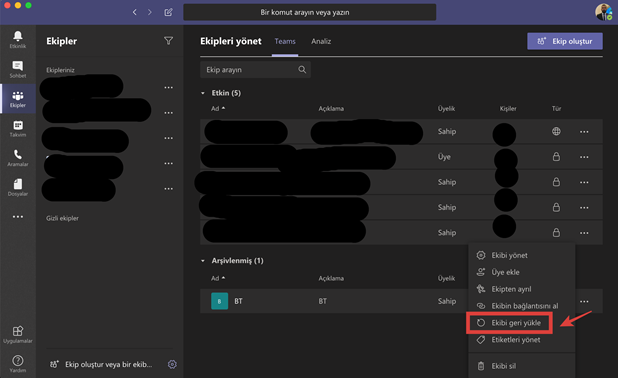Show more apps via the rail ellipsis
This screenshot has width=618, height=378.
[18, 217]
